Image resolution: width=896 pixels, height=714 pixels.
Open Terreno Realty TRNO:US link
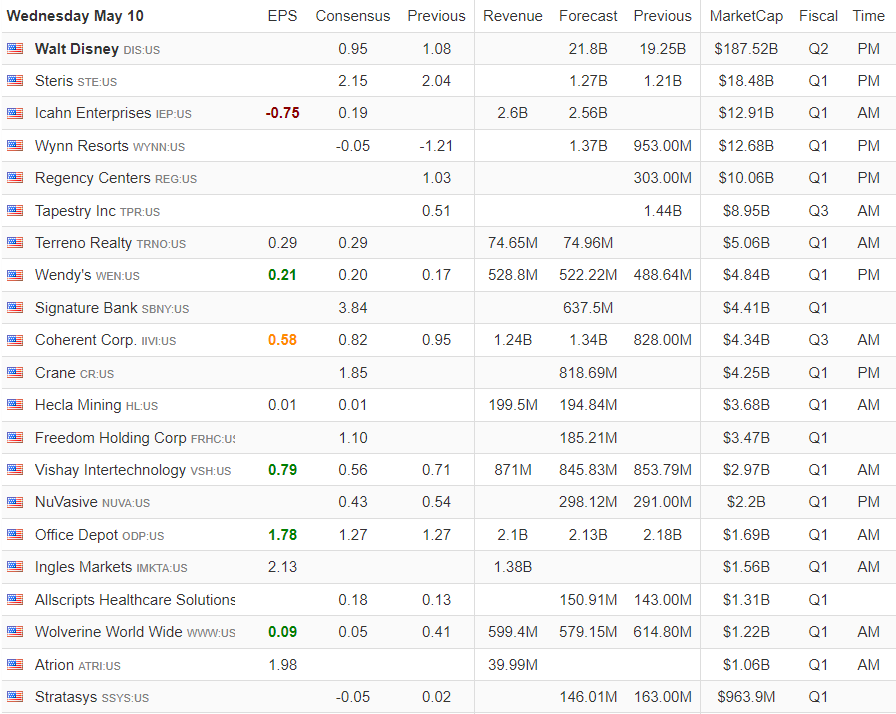pos(110,243)
